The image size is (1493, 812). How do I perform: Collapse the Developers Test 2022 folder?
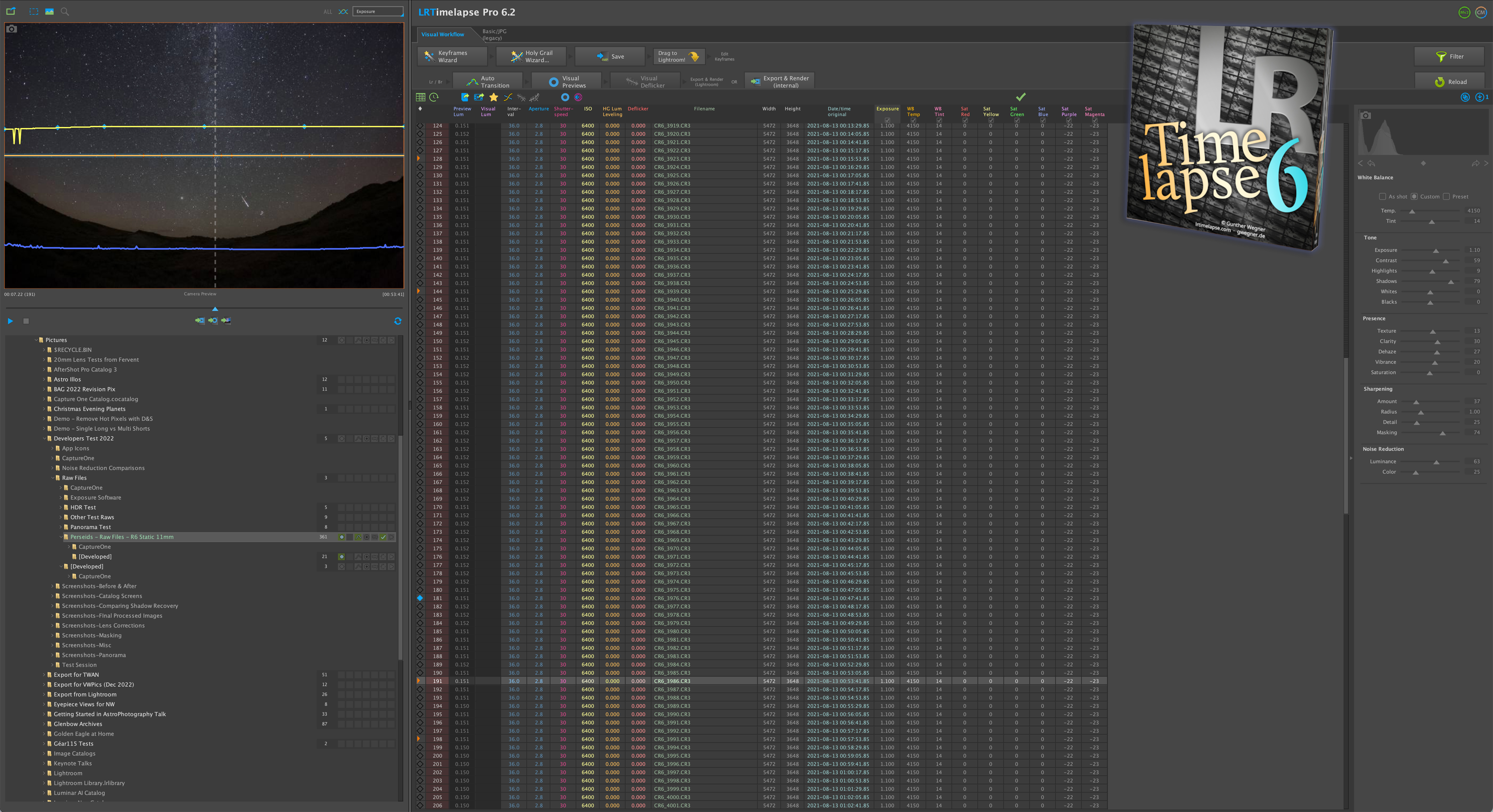coord(44,438)
